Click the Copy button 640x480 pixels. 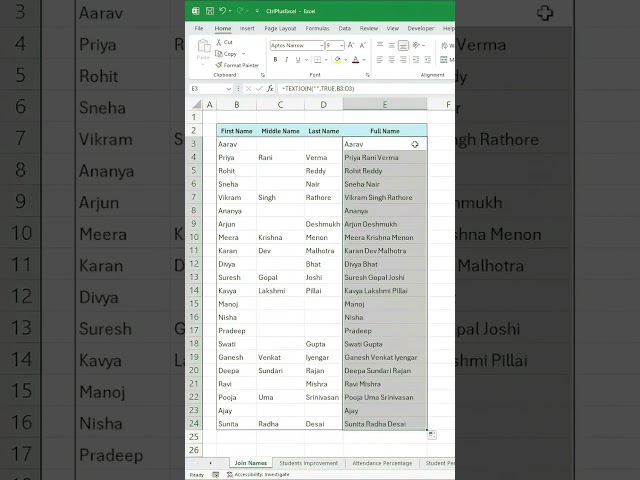click(227, 53)
